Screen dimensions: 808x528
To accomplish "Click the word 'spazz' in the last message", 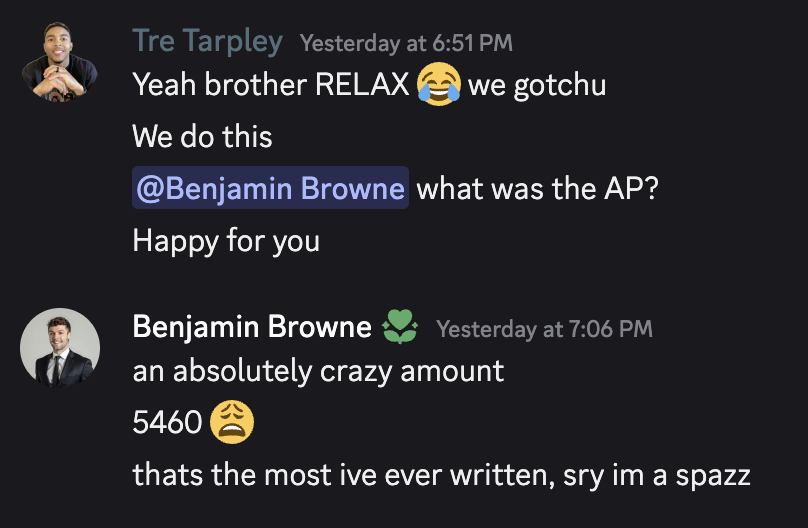I will (713, 476).
